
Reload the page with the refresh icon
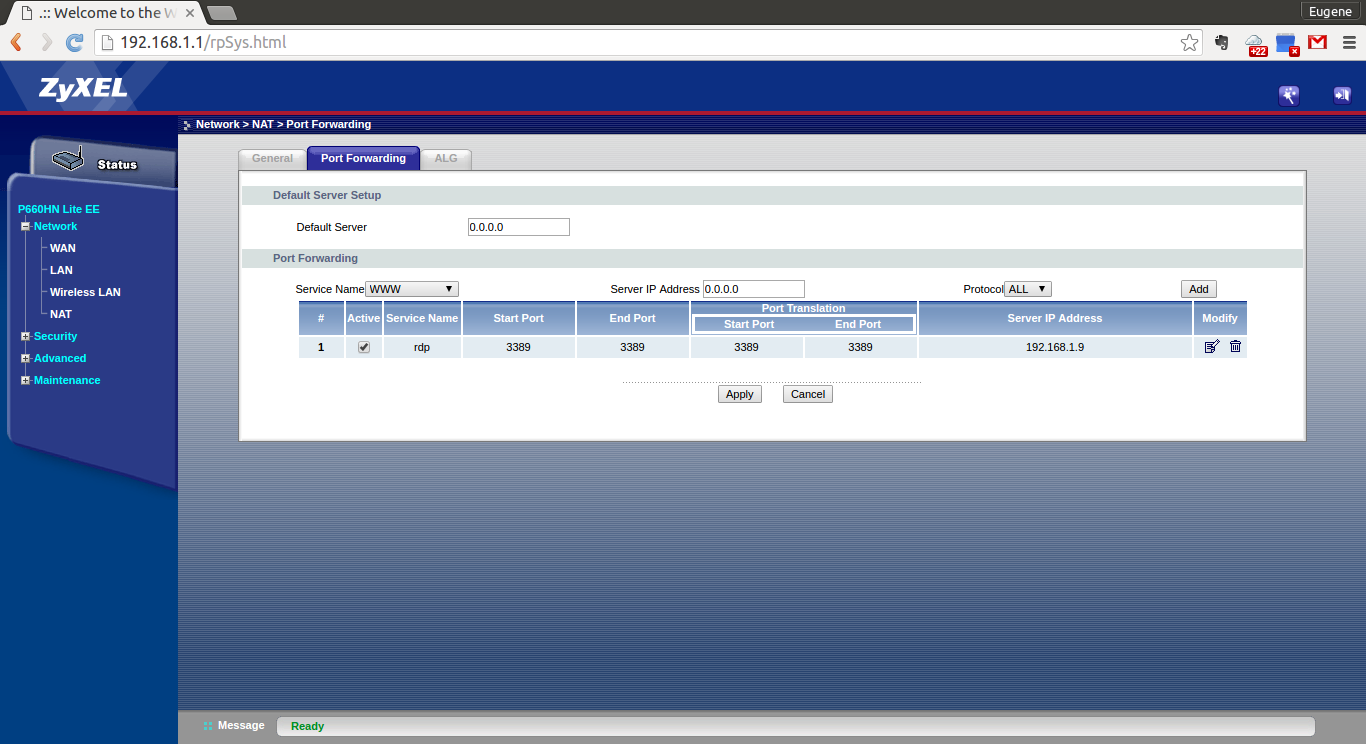pos(74,43)
